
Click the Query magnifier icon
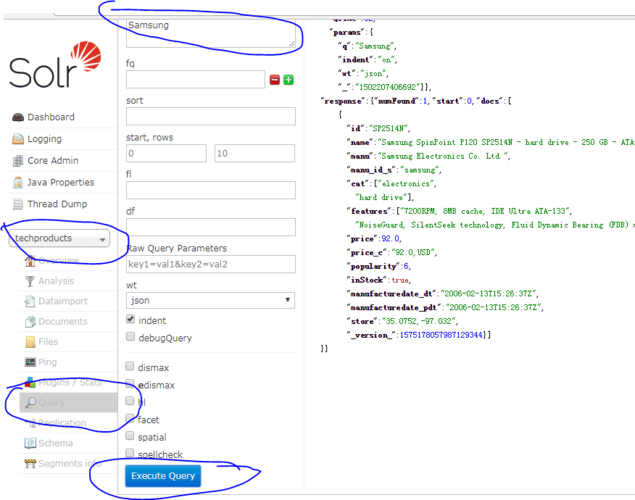tap(31, 402)
